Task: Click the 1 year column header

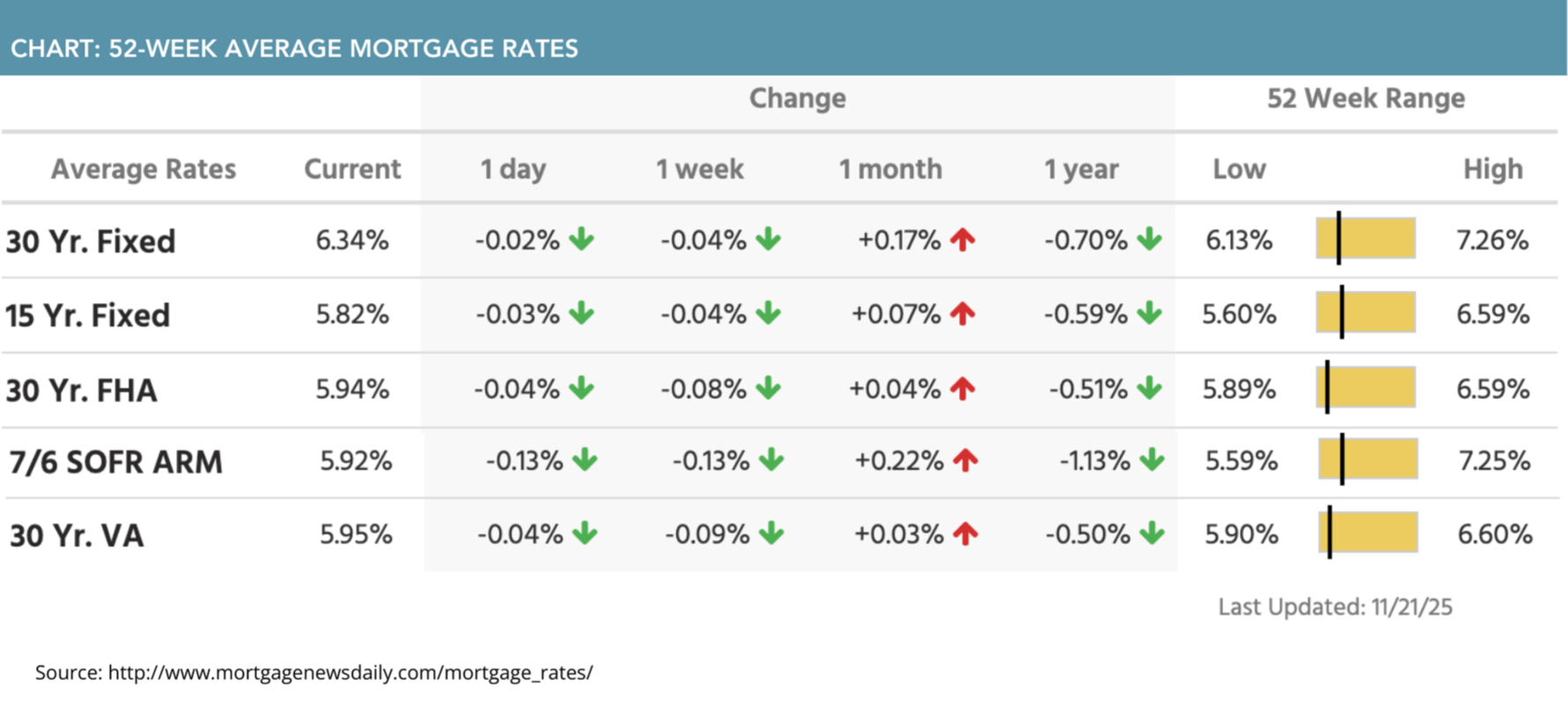Action: tap(1081, 169)
